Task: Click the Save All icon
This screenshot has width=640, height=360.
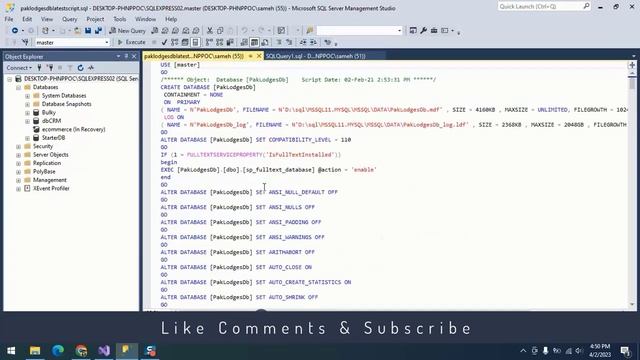Action: pos(98,31)
